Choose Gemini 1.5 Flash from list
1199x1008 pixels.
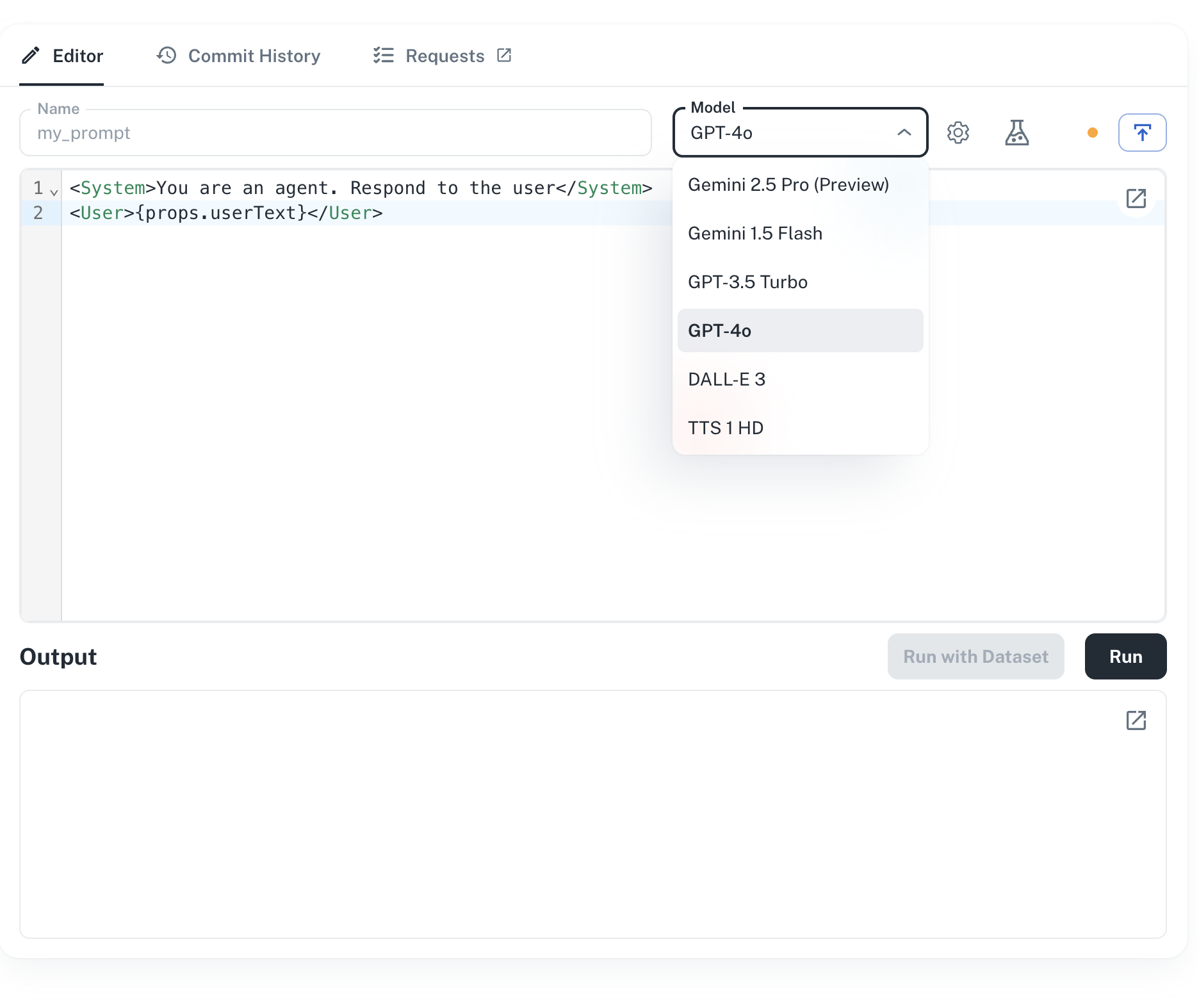pos(800,234)
